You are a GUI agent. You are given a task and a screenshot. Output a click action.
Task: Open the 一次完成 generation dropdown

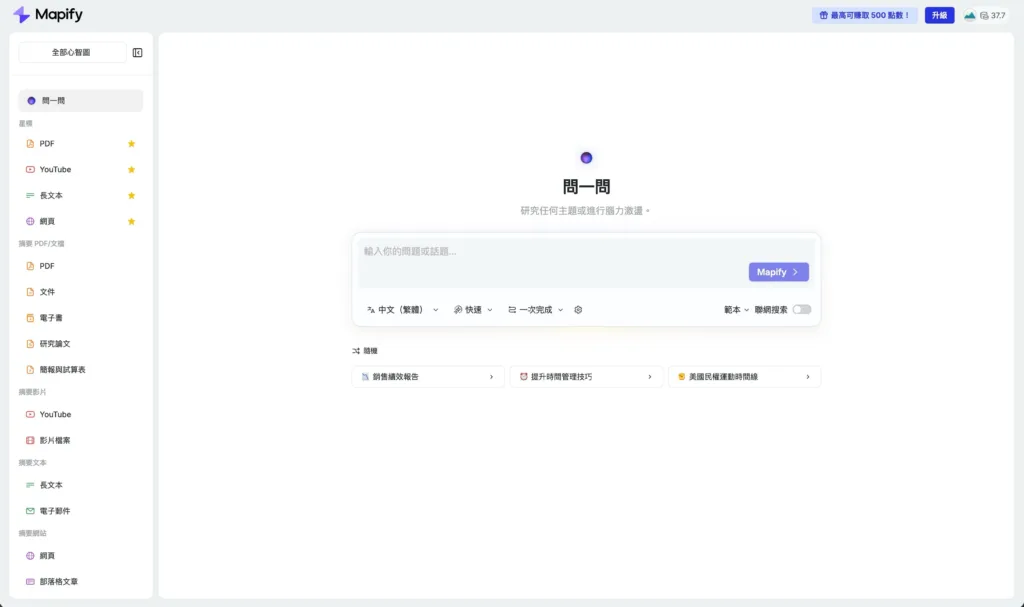pos(534,309)
